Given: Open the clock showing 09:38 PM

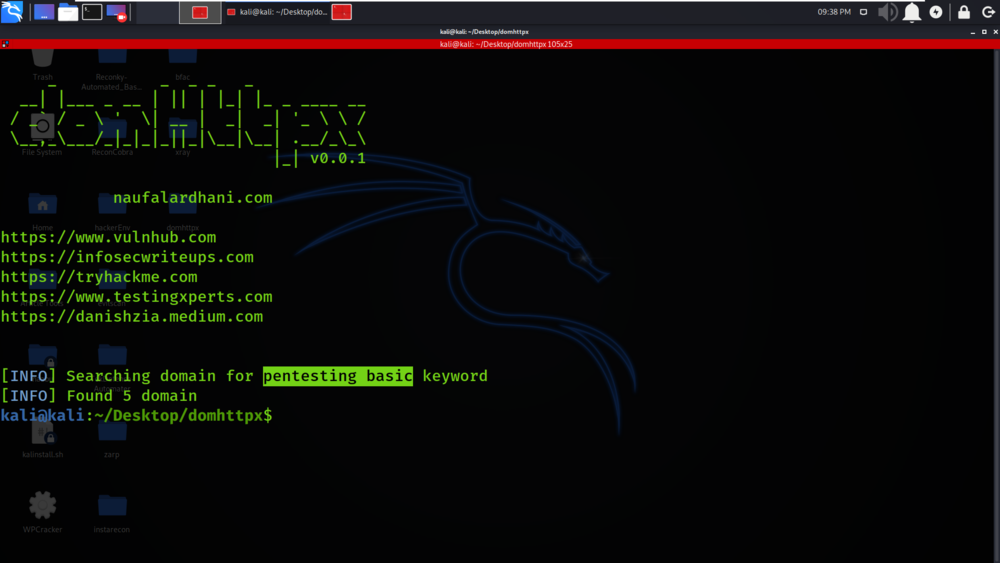Looking at the screenshot, I should [x=834, y=12].
